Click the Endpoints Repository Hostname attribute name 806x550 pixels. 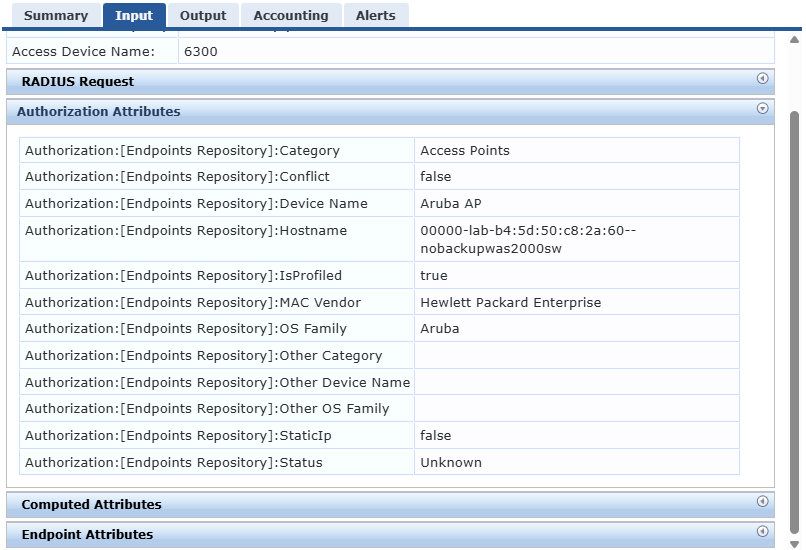point(186,231)
